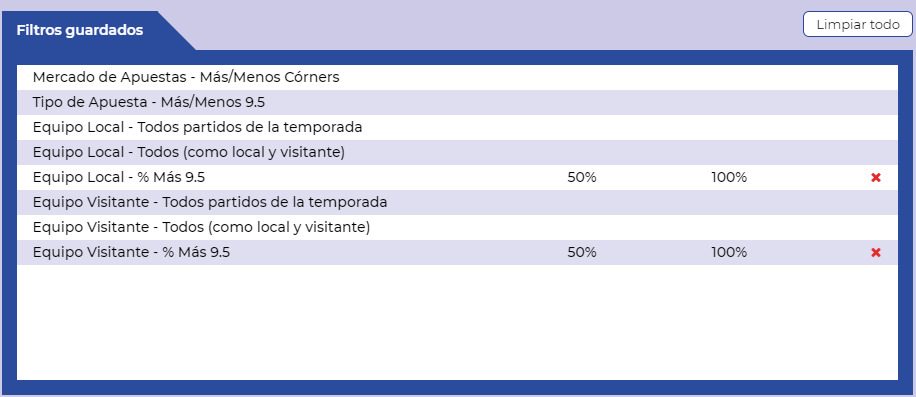The width and height of the screenshot is (916, 397).
Task: Click the blue left border of the filters panel
Action: [9, 222]
